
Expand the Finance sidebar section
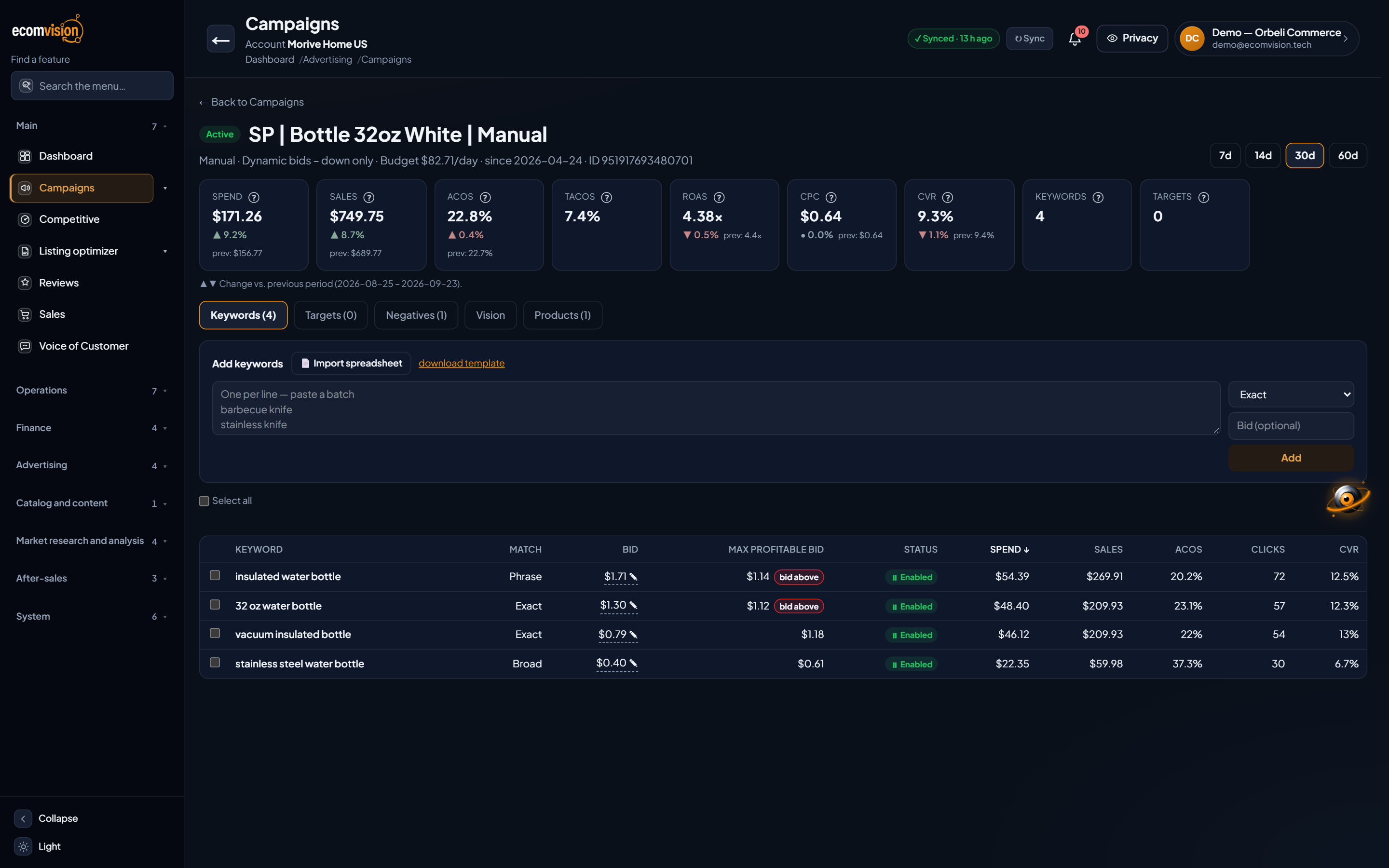[x=92, y=428]
